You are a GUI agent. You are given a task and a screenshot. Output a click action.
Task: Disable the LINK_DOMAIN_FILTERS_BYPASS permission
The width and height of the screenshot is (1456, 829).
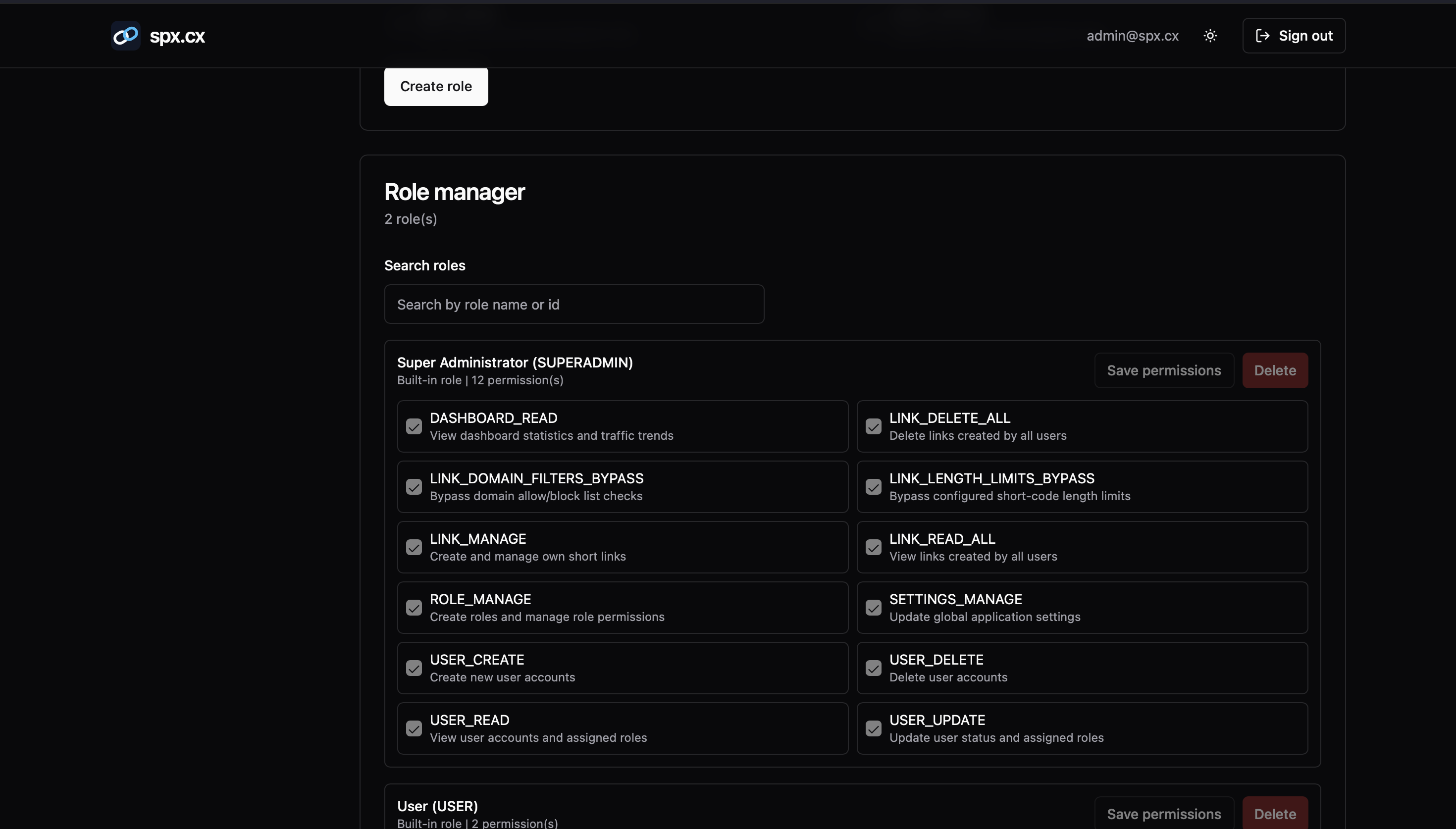[x=414, y=487]
